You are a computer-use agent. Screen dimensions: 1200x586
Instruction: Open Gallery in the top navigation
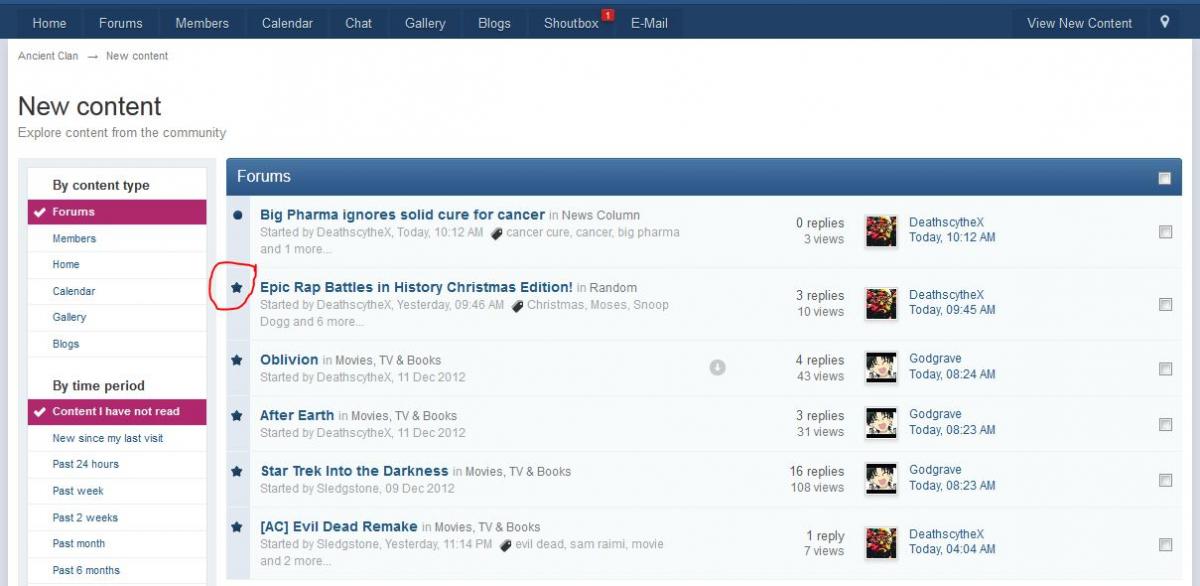pos(425,23)
